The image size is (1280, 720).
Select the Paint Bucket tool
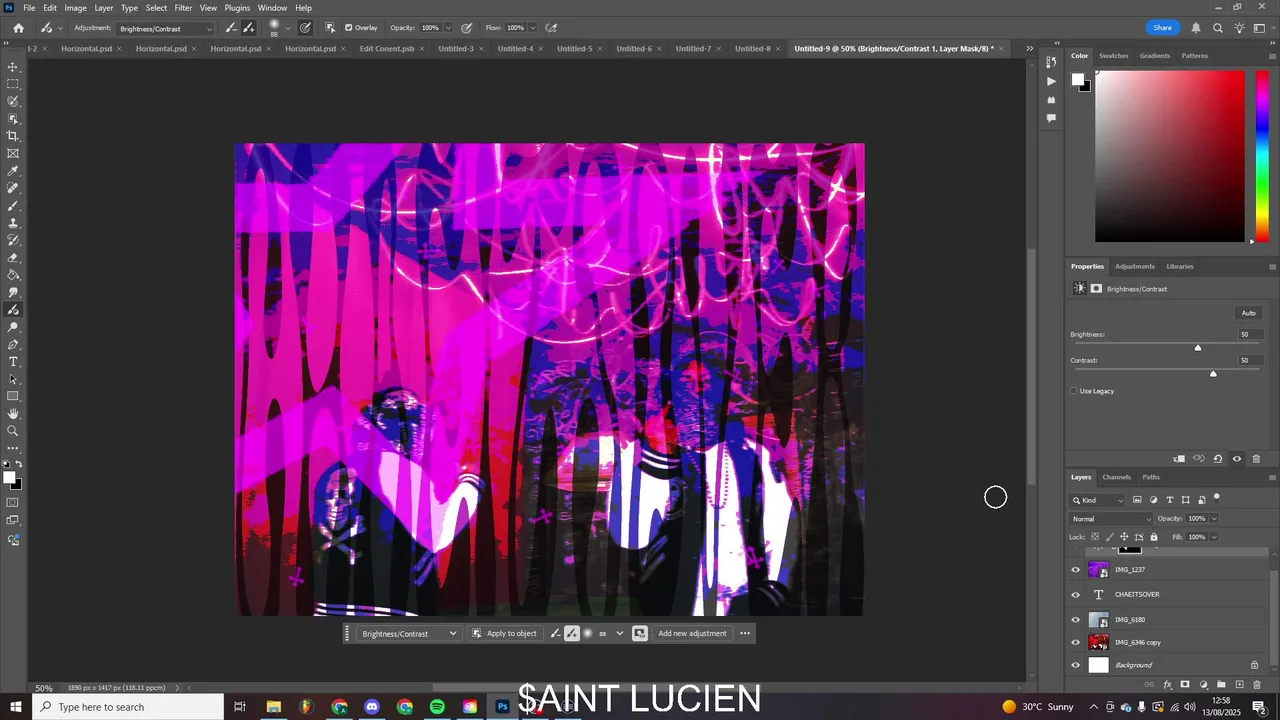[13, 275]
